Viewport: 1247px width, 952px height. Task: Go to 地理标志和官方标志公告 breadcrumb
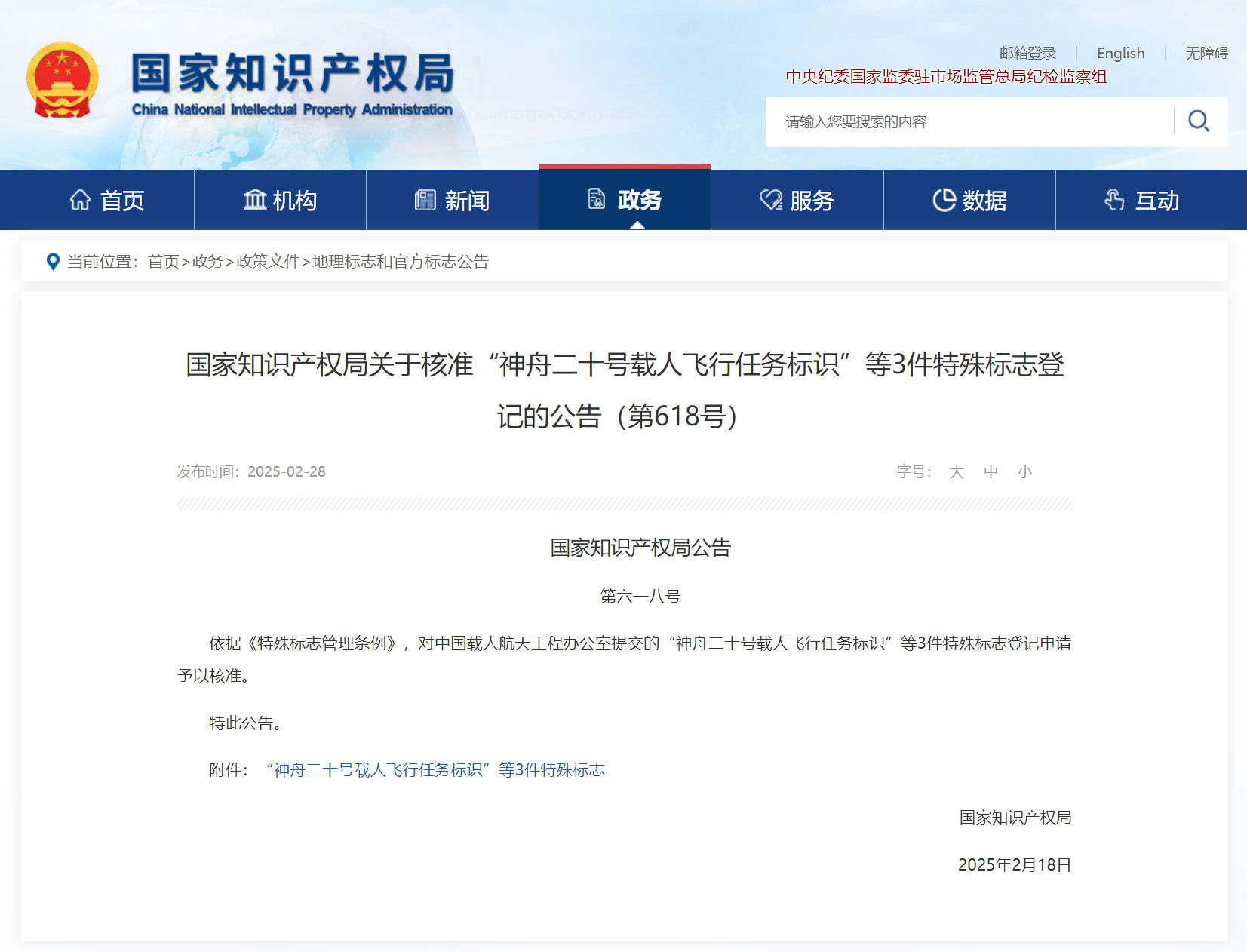[401, 261]
